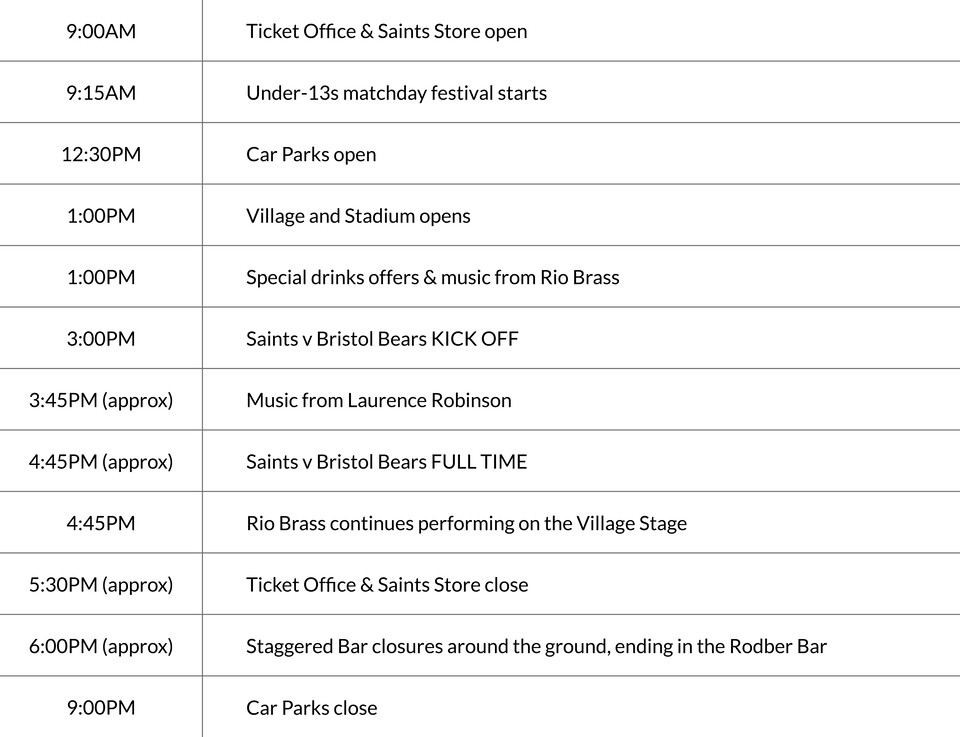Click the 3:45PM (approx) time cell
This screenshot has width=960, height=737.
101,400
